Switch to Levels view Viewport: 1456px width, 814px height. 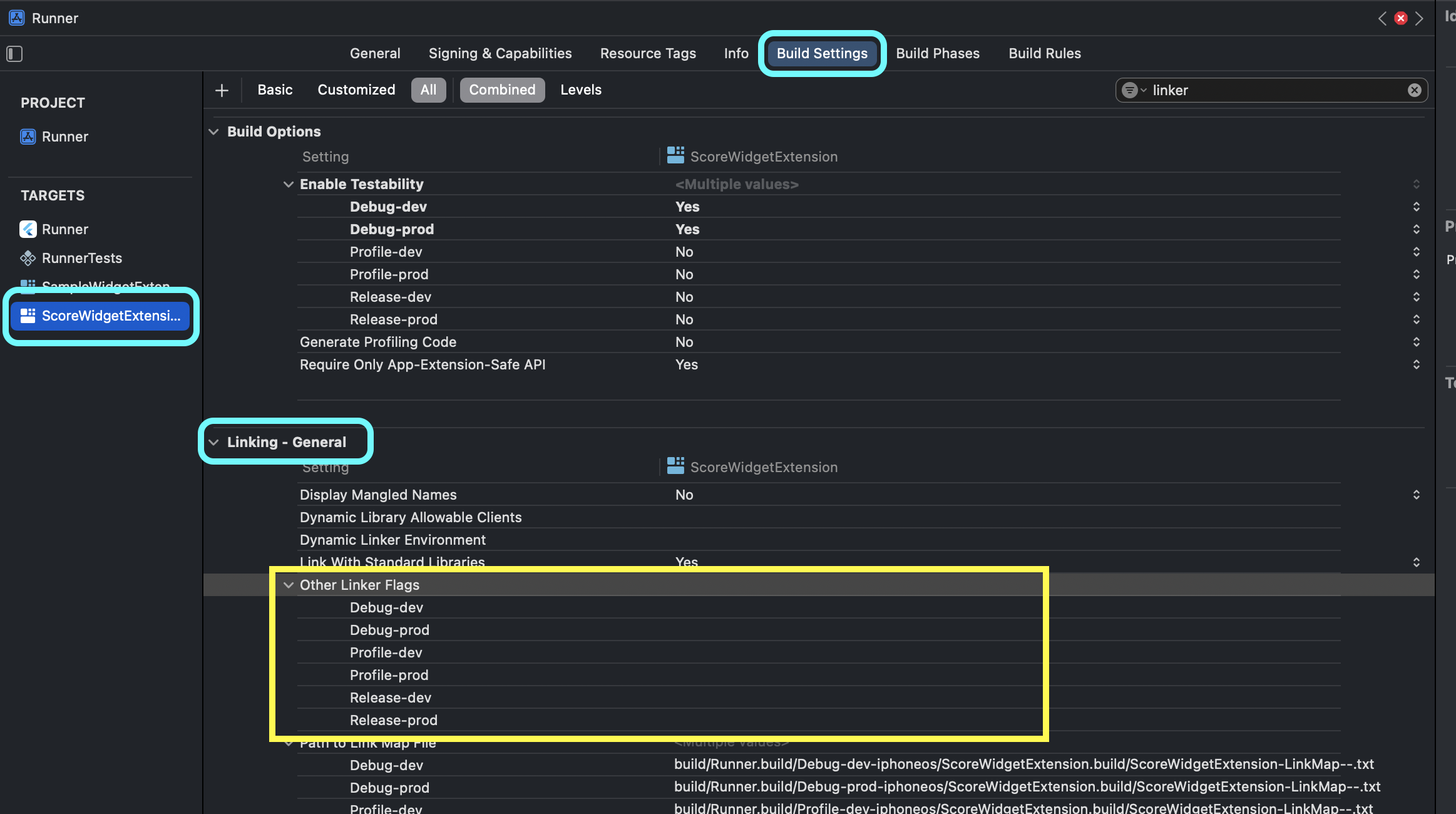(581, 90)
